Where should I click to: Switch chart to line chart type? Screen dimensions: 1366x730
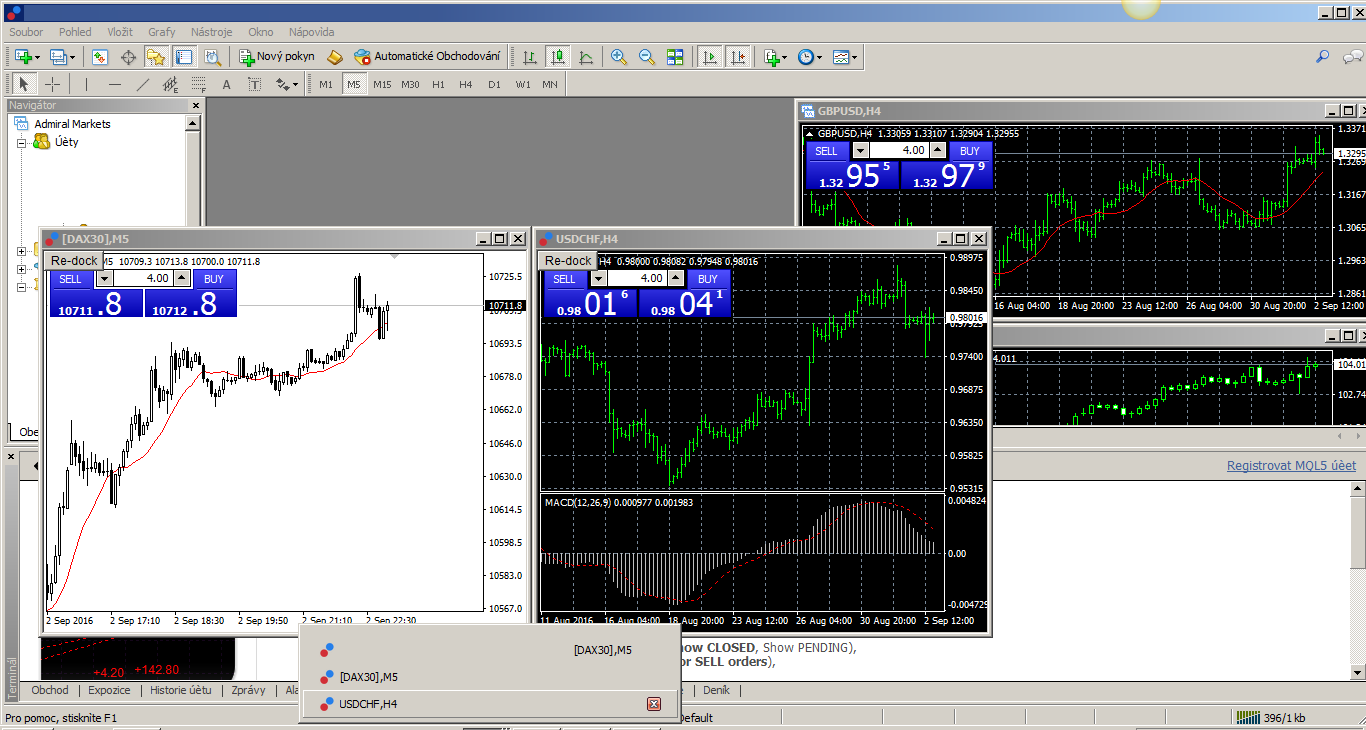click(586, 57)
